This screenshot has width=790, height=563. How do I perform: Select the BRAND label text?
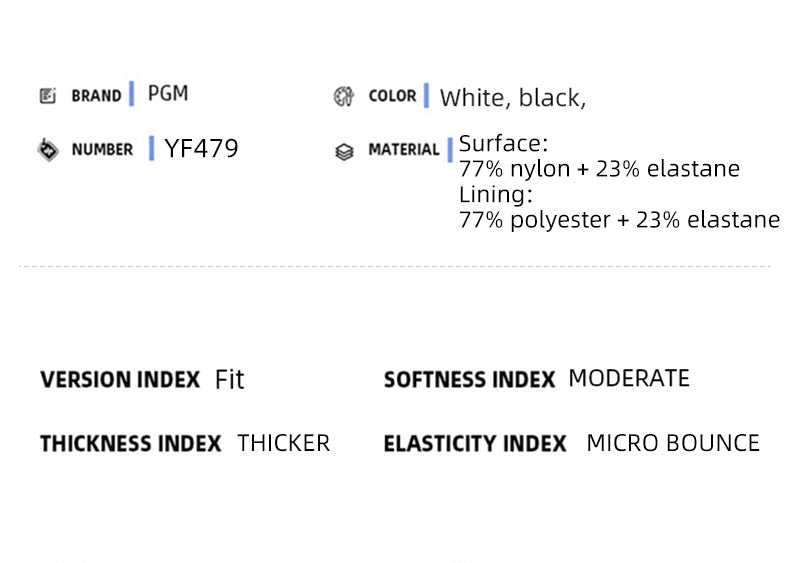pyautogui.click(x=96, y=96)
